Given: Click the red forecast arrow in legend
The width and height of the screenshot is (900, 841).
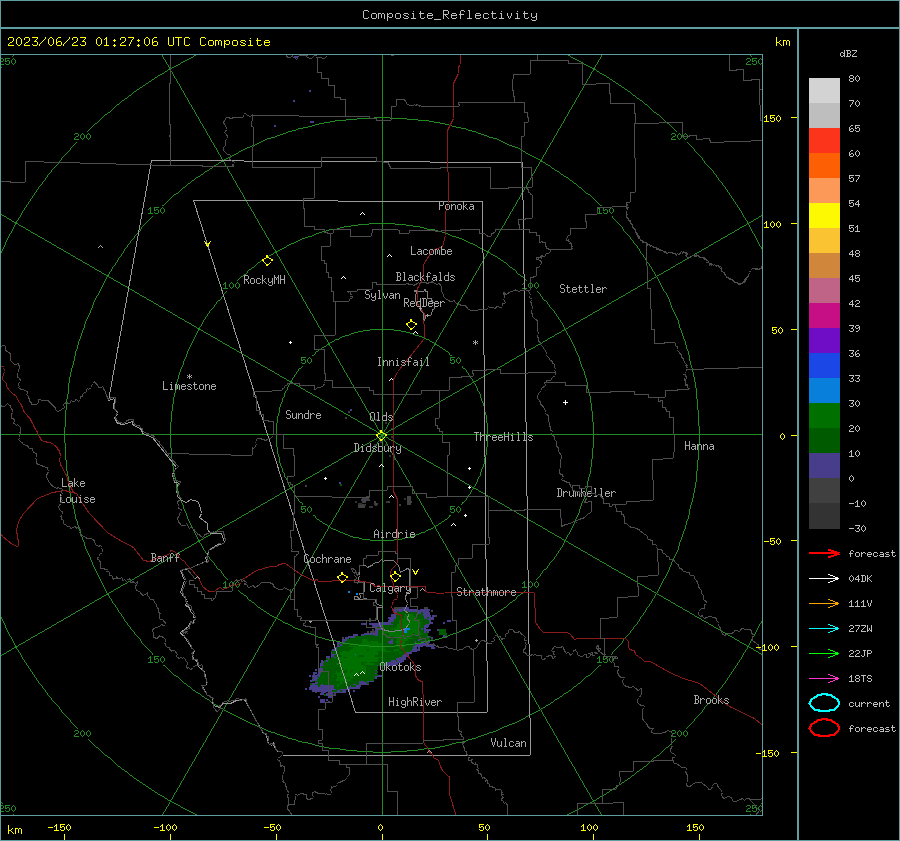Looking at the screenshot, I should (824, 553).
